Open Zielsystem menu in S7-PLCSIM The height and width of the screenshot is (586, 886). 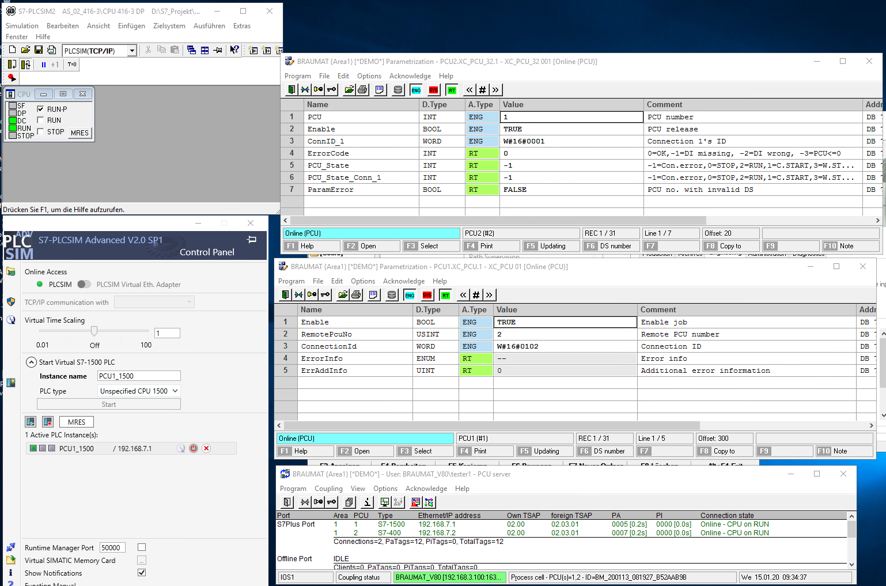coord(169,26)
